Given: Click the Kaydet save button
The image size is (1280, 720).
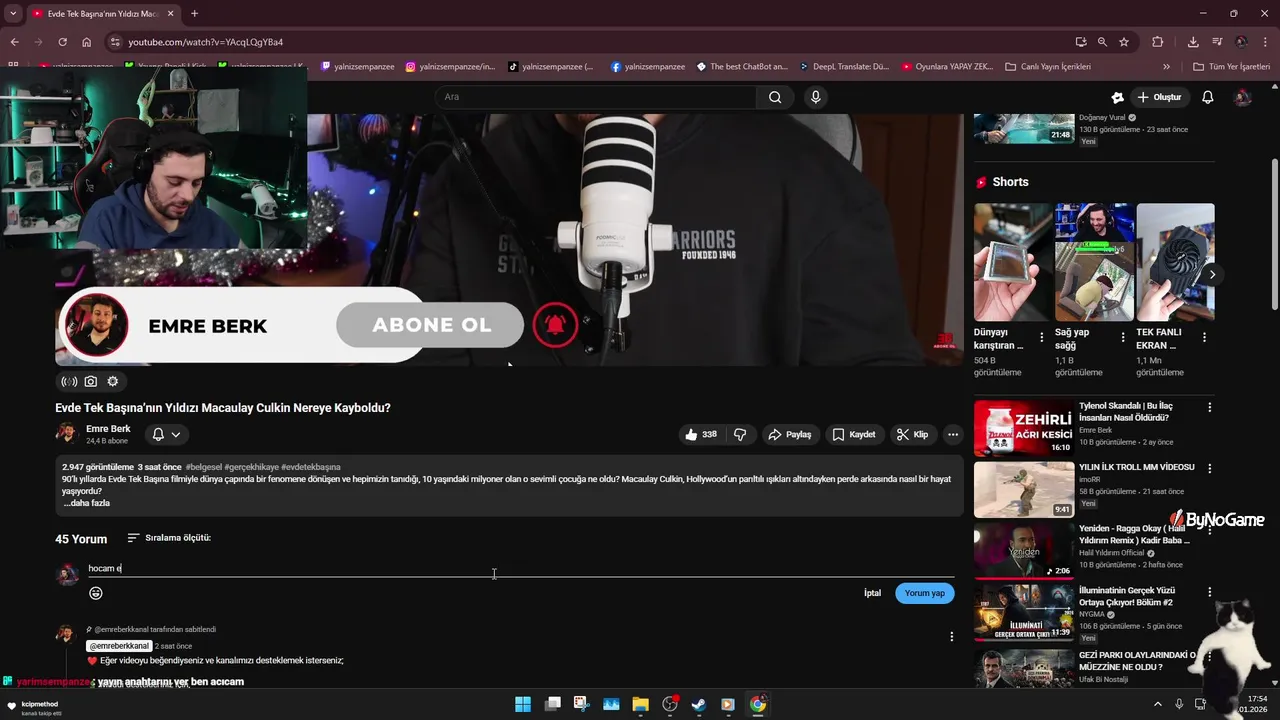Looking at the screenshot, I should pos(854,434).
